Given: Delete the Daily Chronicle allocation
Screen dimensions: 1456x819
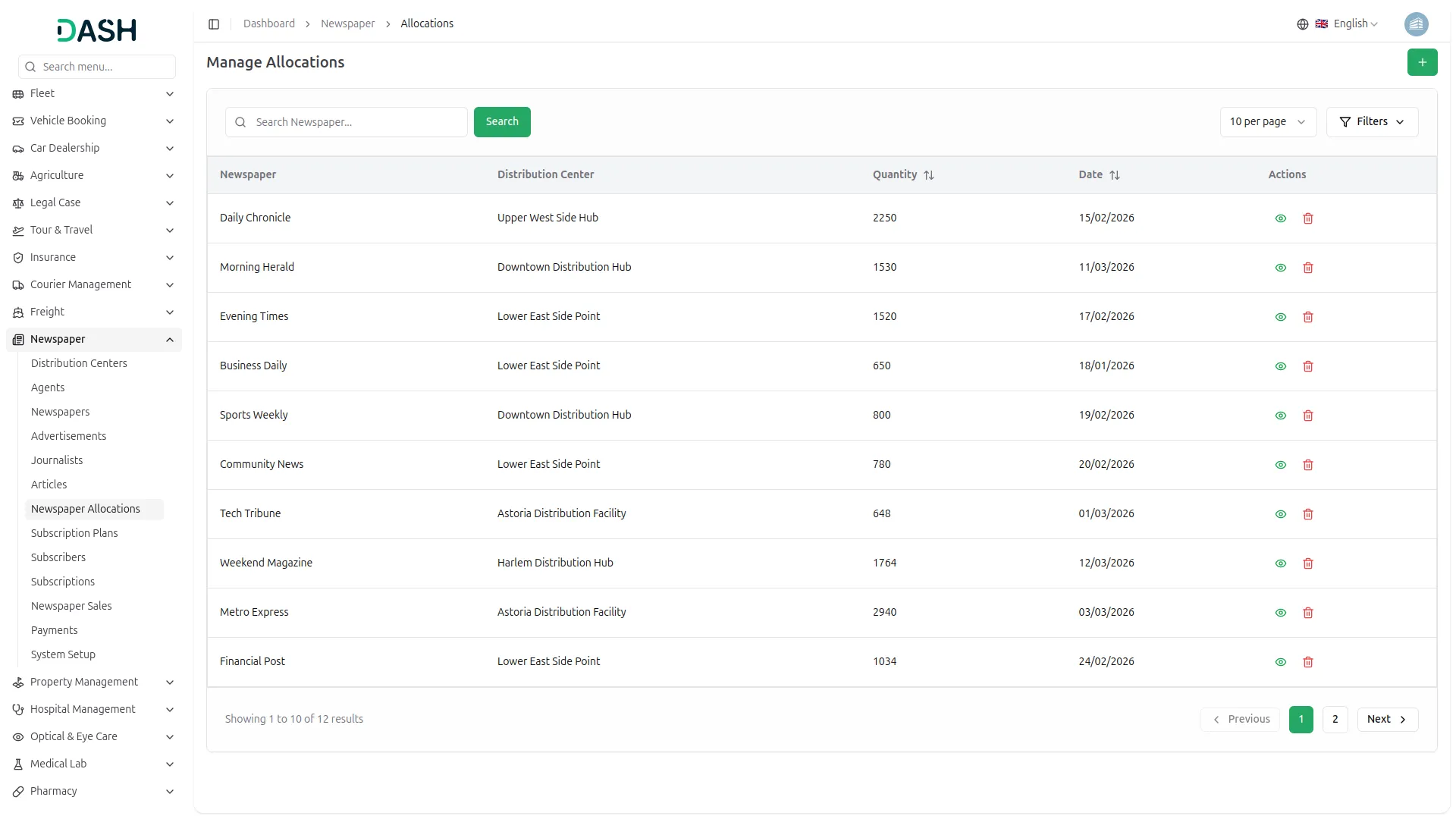Looking at the screenshot, I should (1307, 218).
